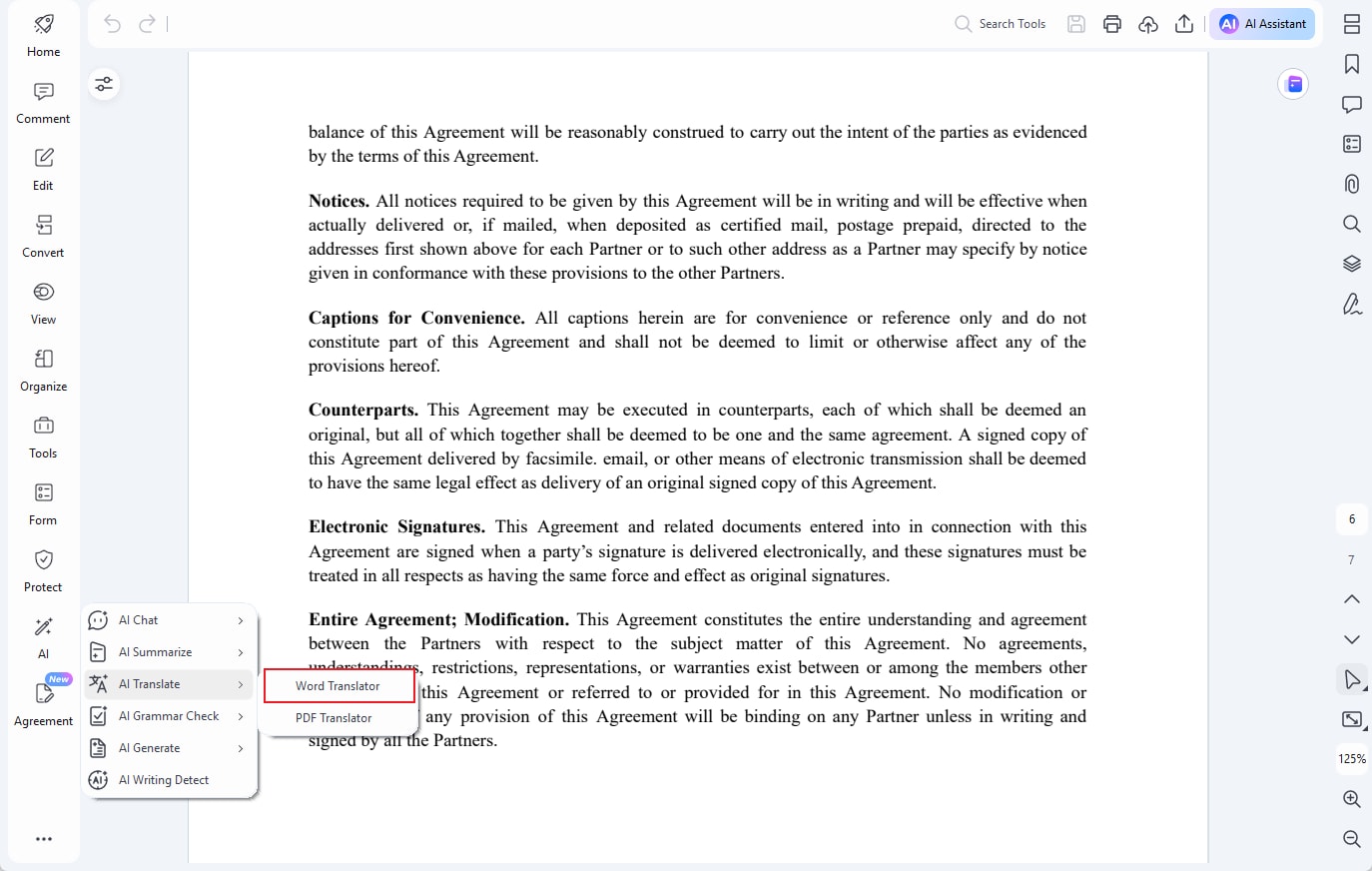Select AI Translate menu item
The image size is (1372, 871).
168,684
